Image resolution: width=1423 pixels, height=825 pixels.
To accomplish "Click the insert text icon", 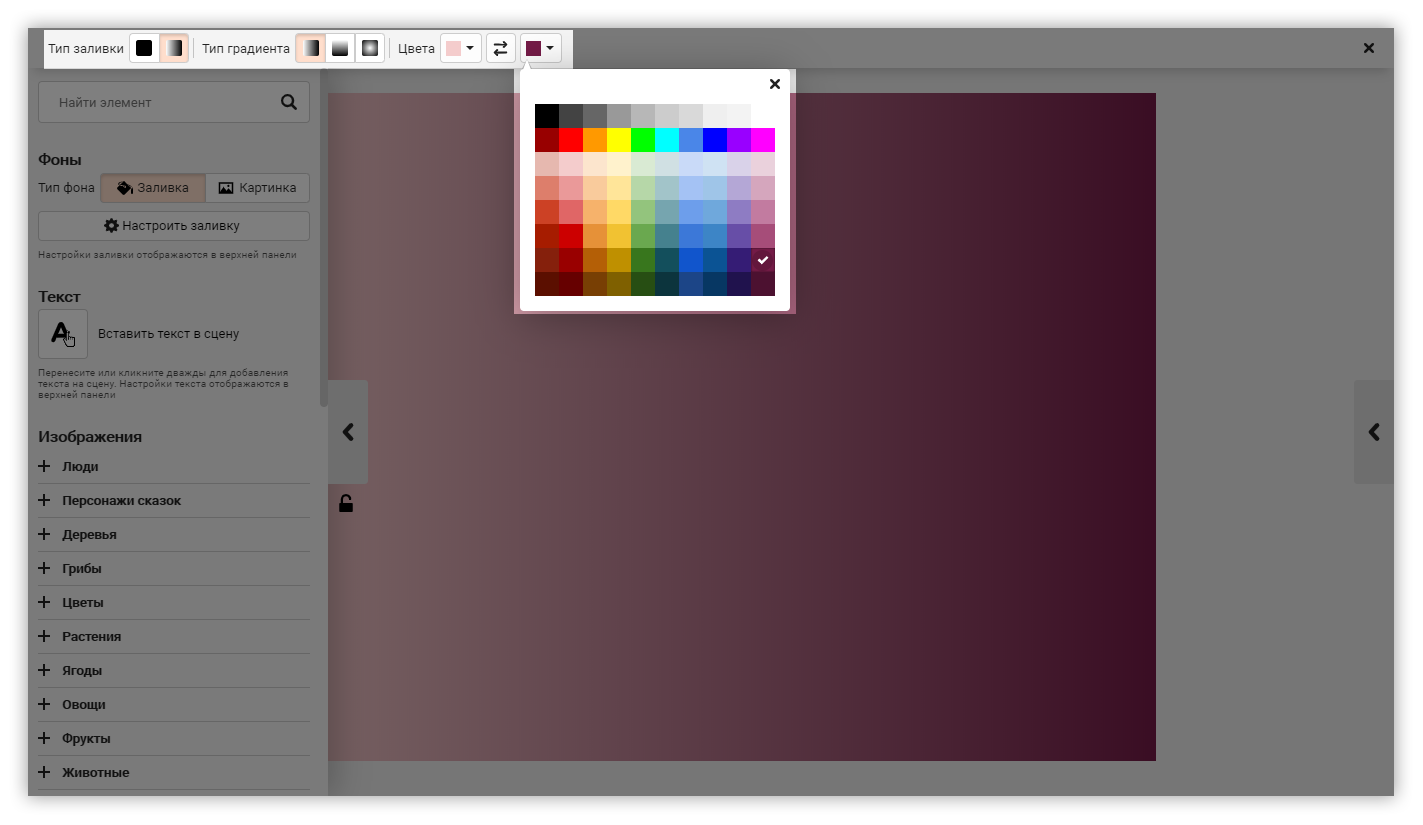I will click(63, 334).
